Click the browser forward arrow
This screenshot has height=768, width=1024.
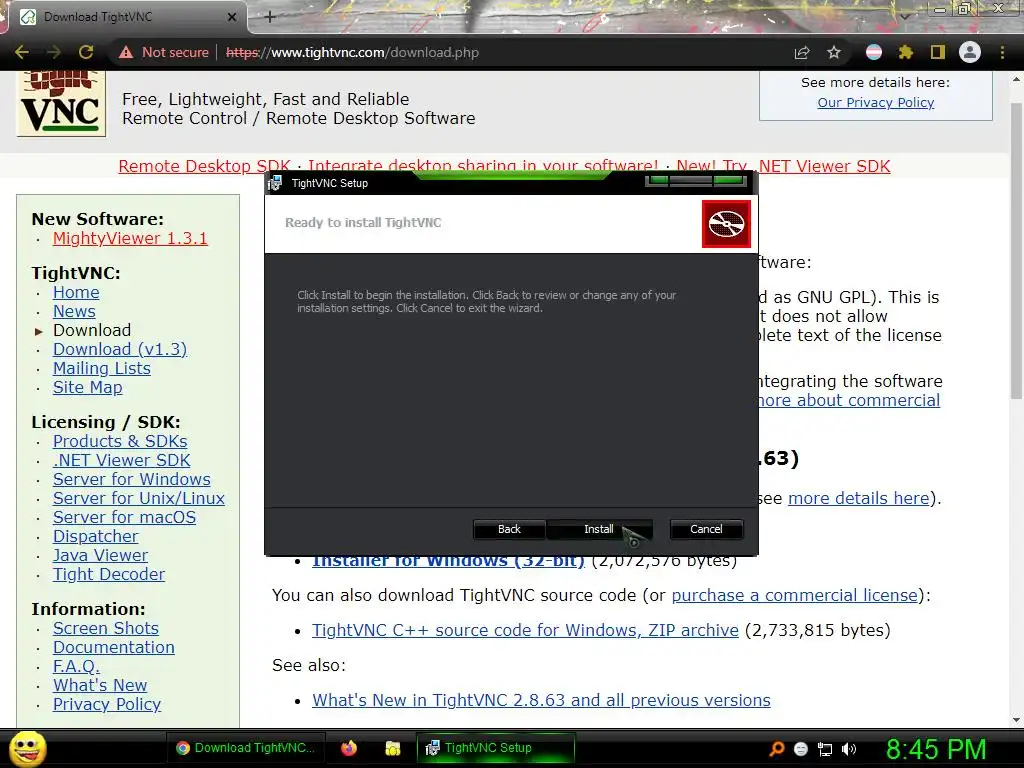click(x=54, y=52)
